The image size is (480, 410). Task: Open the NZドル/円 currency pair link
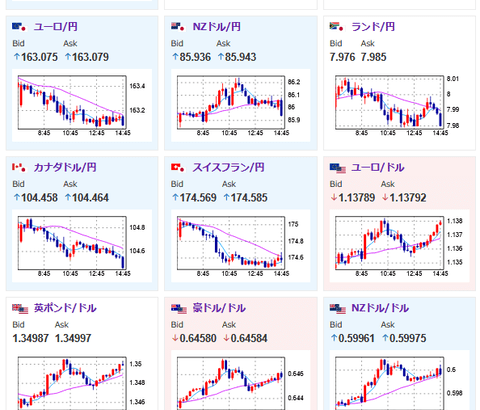coord(217,27)
